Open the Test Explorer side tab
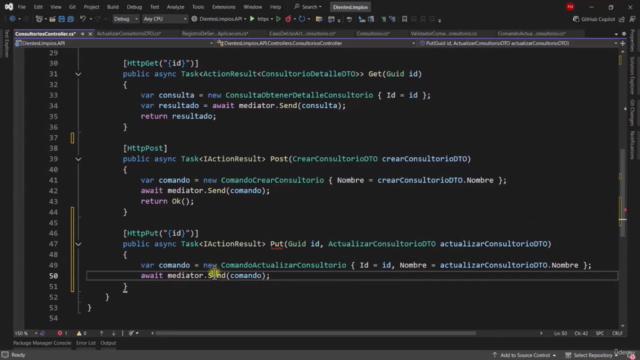640x360 pixels. pyautogui.click(x=6, y=43)
